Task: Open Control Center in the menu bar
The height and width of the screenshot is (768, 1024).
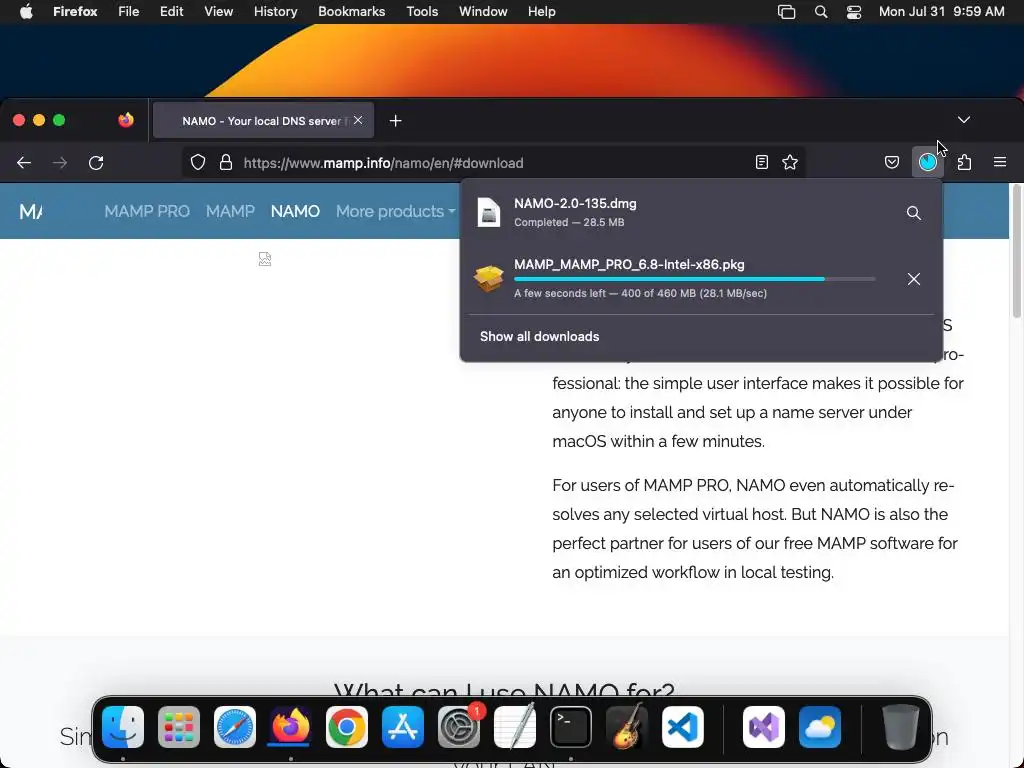Action: (854, 12)
